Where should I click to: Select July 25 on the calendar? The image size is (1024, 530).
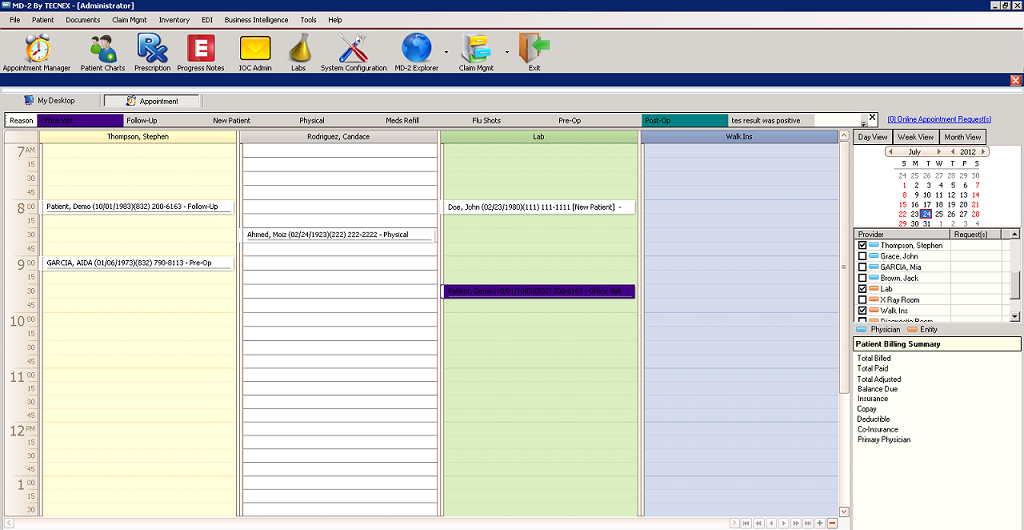click(x=938, y=214)
